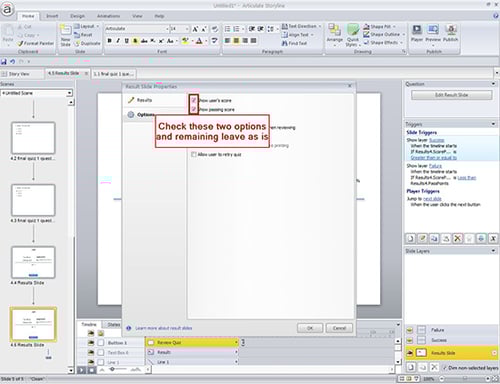500x384 pixels.
Task: Click OK in Result Slide Properties
Action: tap(310, 328)
